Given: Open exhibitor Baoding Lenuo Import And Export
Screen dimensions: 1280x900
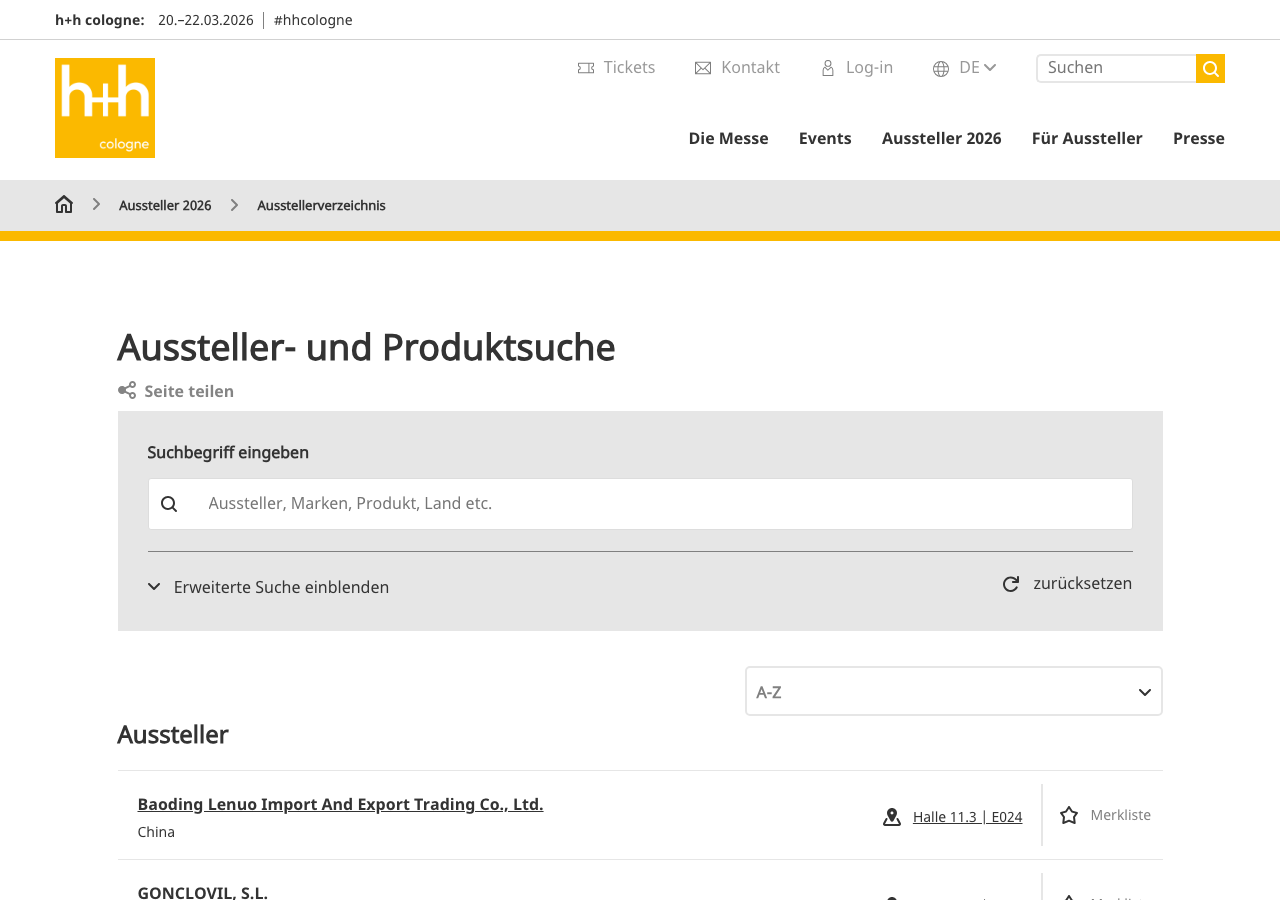Looking at the screenshot, I should click(340, 804).
